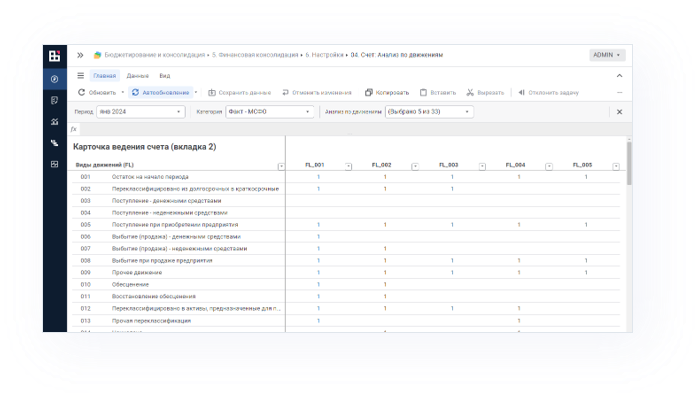Open breadcrumb 6. Настройки
The width and height of the screenshot is (700, 398).
tap(325, 55)
